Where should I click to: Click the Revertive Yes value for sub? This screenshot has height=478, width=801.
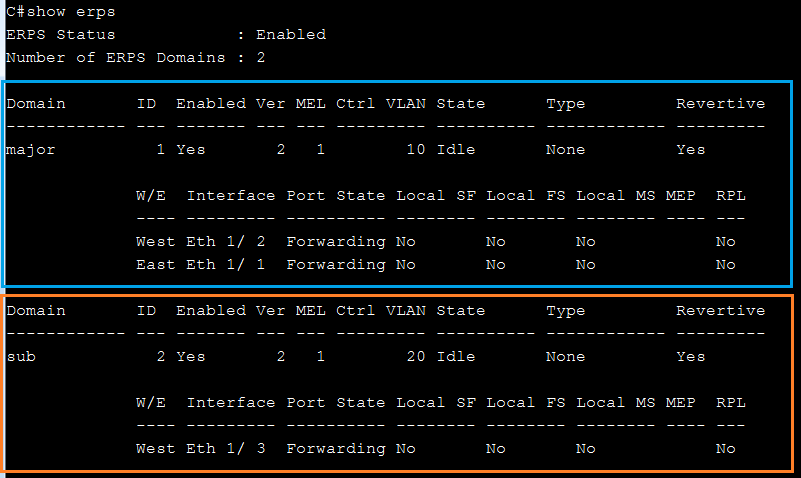pyautogui.click(x=691, y=356)
